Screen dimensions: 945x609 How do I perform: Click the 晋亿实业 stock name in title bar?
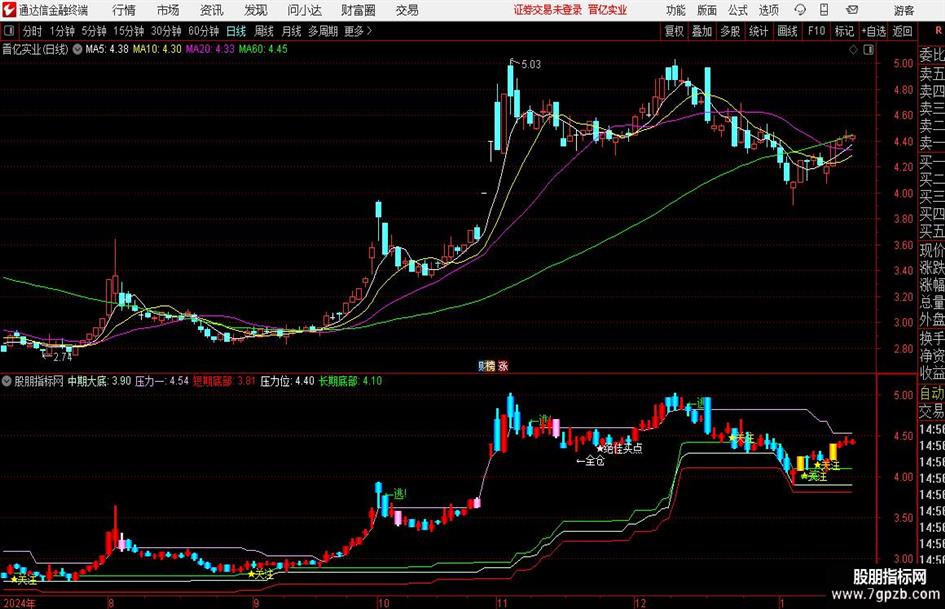coord(608,10)
